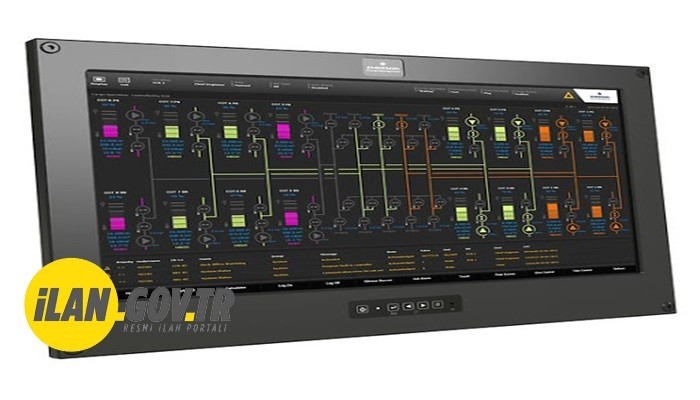Screen dimensions: 700x400
Task: Select the first orange downward pump, top right
Action: click(x=561, y=123)
